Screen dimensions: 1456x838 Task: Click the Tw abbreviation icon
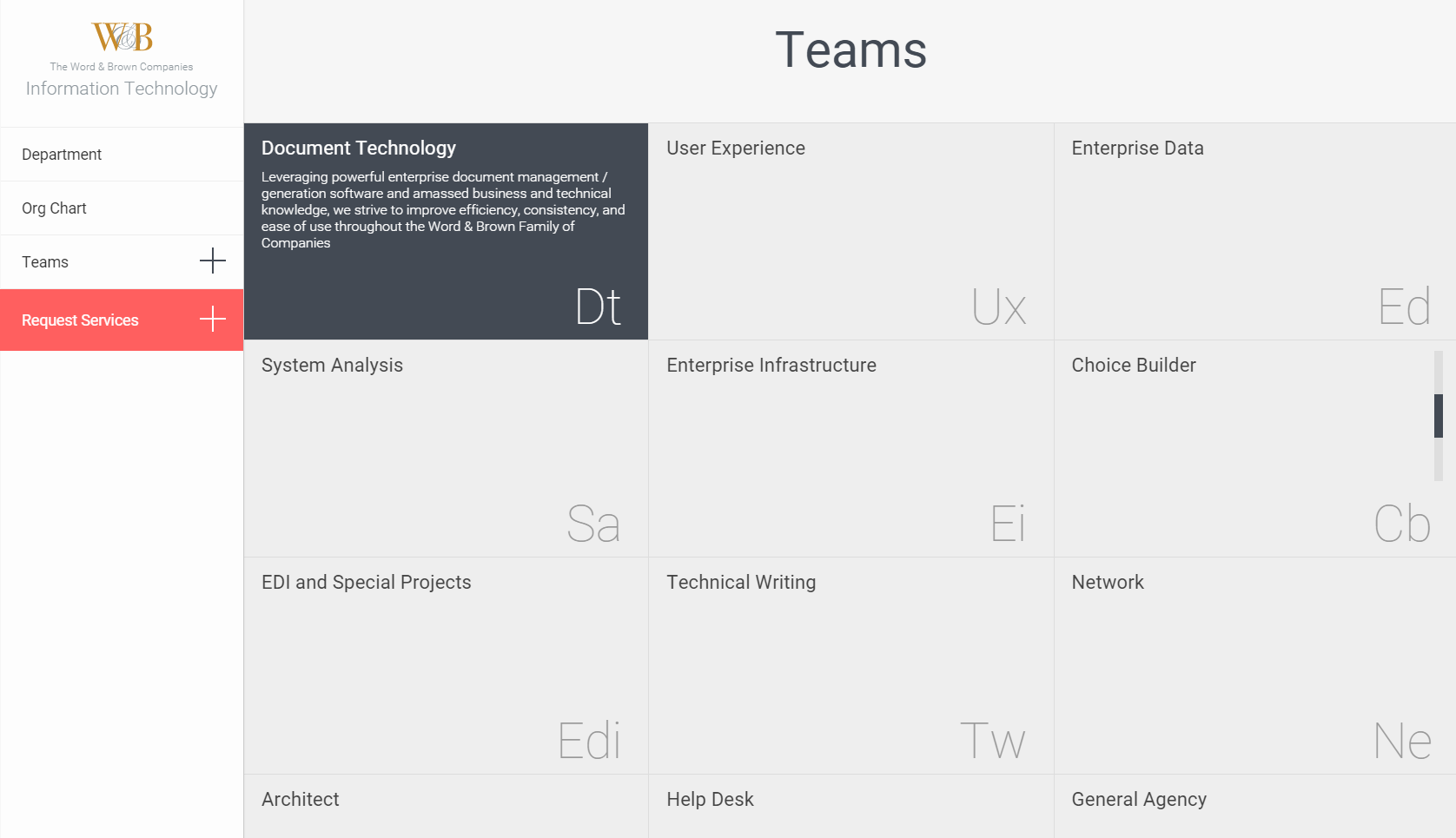point(993,741)
